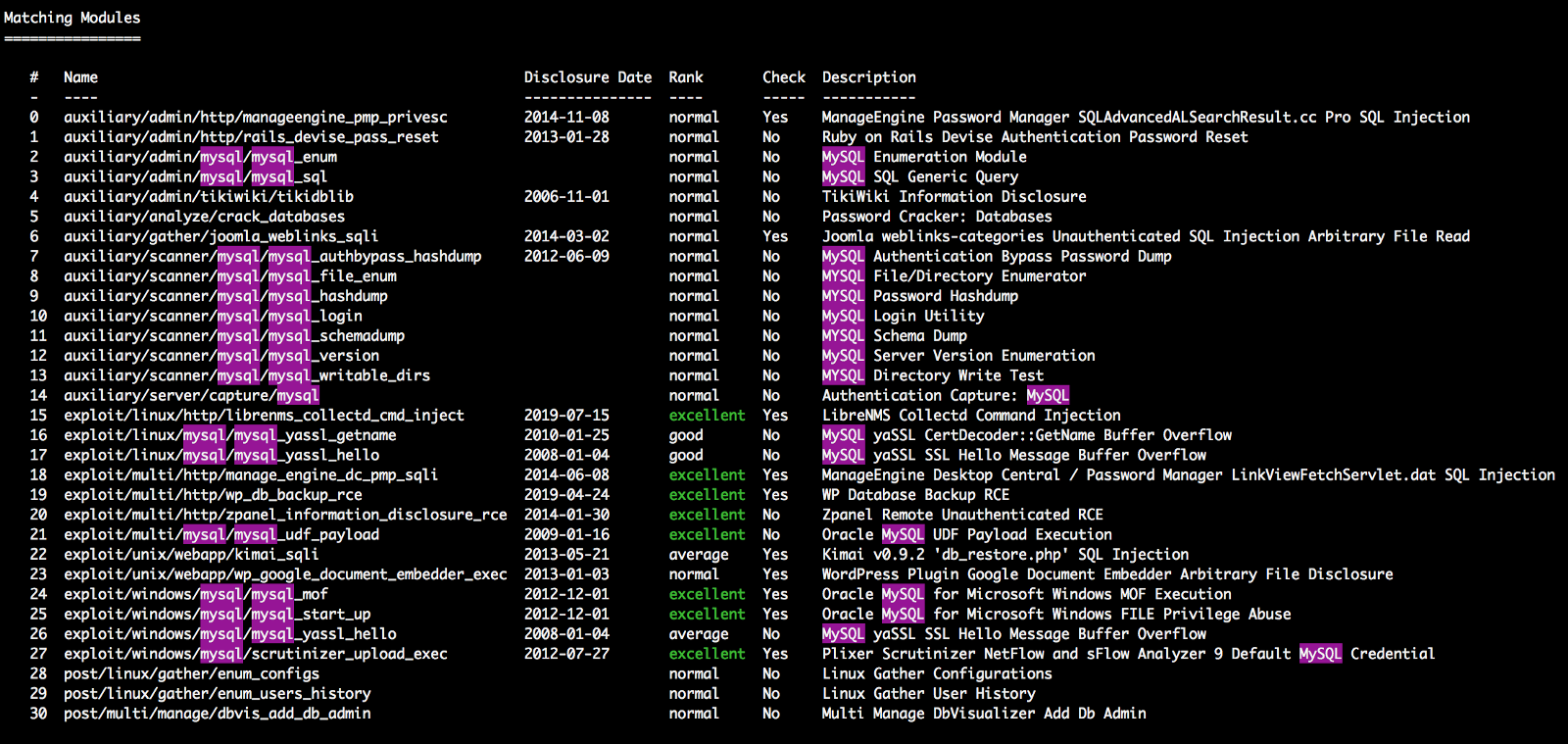The image size is (1568, 744).
Task: Click wp_google_document_embedder_exec exploit path
Action: [285, 574]
